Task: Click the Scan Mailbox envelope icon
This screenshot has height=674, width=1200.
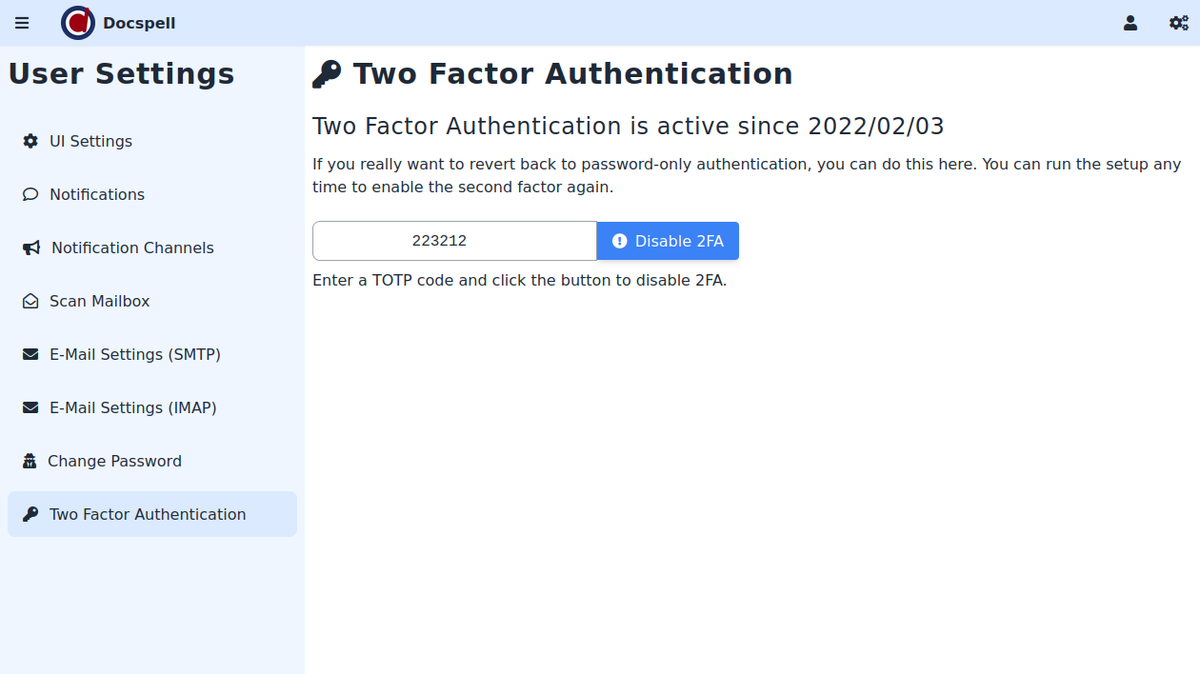Action: [30, 301]
